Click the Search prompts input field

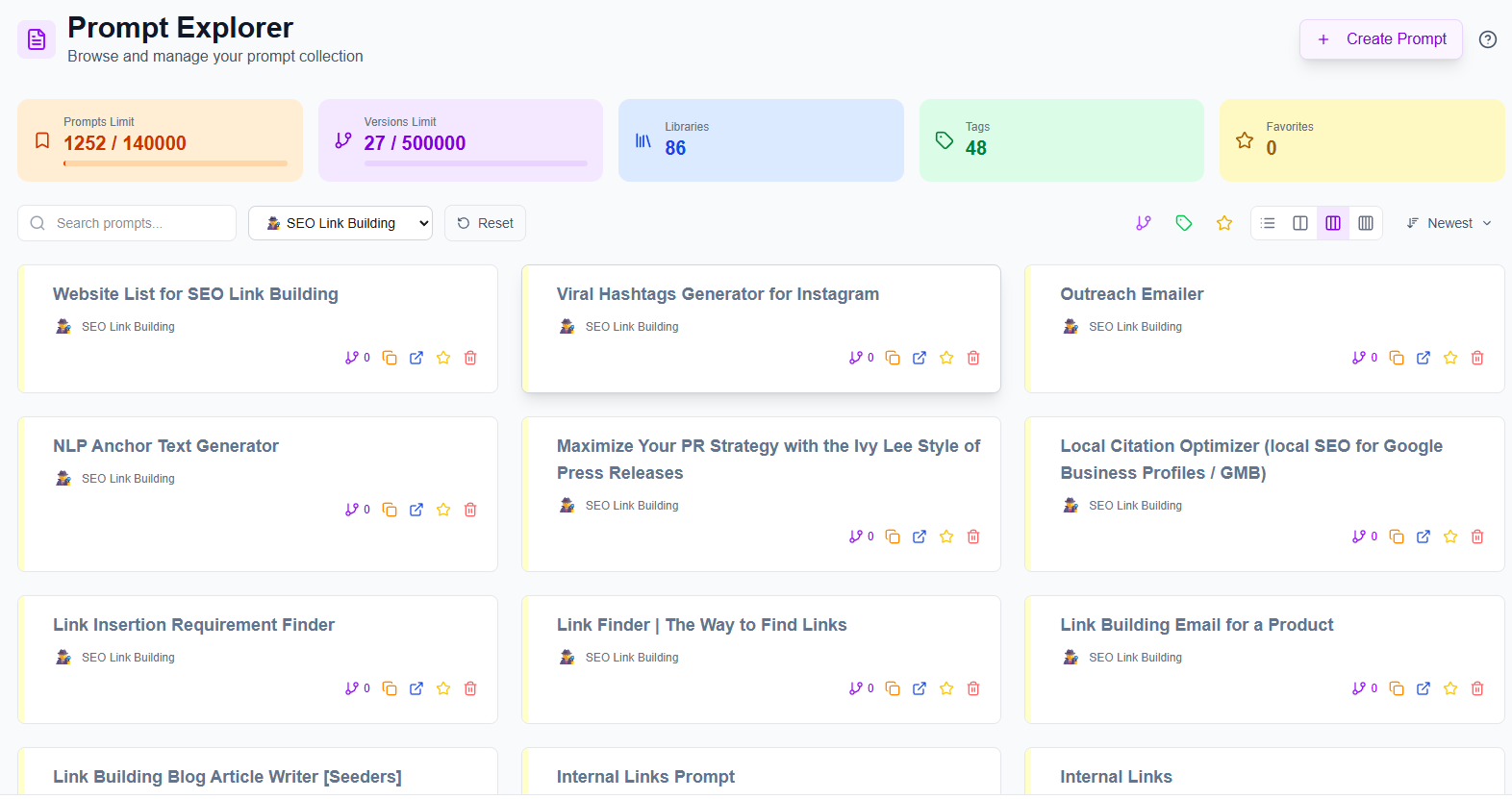[x=135, y=223]
